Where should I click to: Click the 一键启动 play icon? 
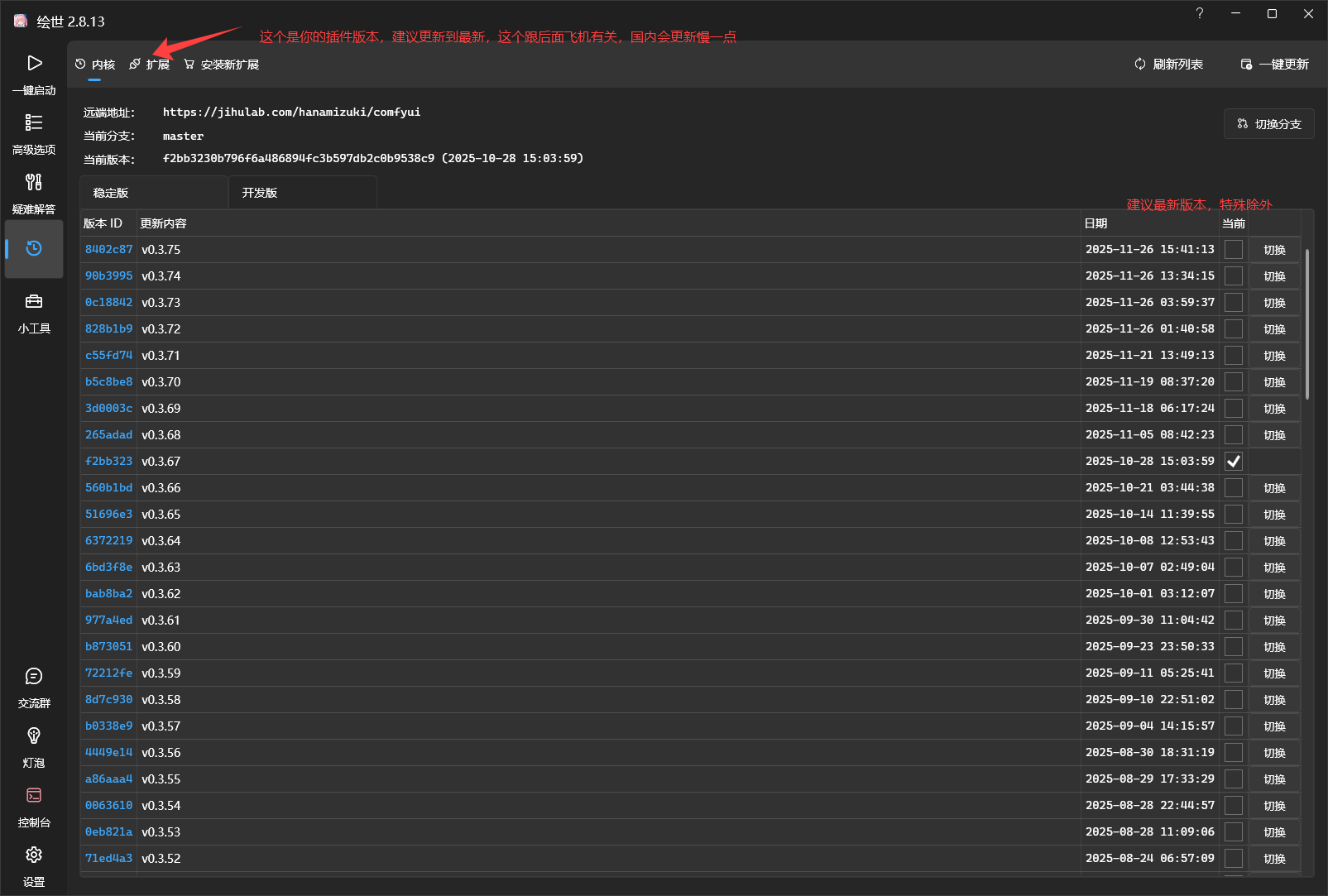click(x=34, y=64)
